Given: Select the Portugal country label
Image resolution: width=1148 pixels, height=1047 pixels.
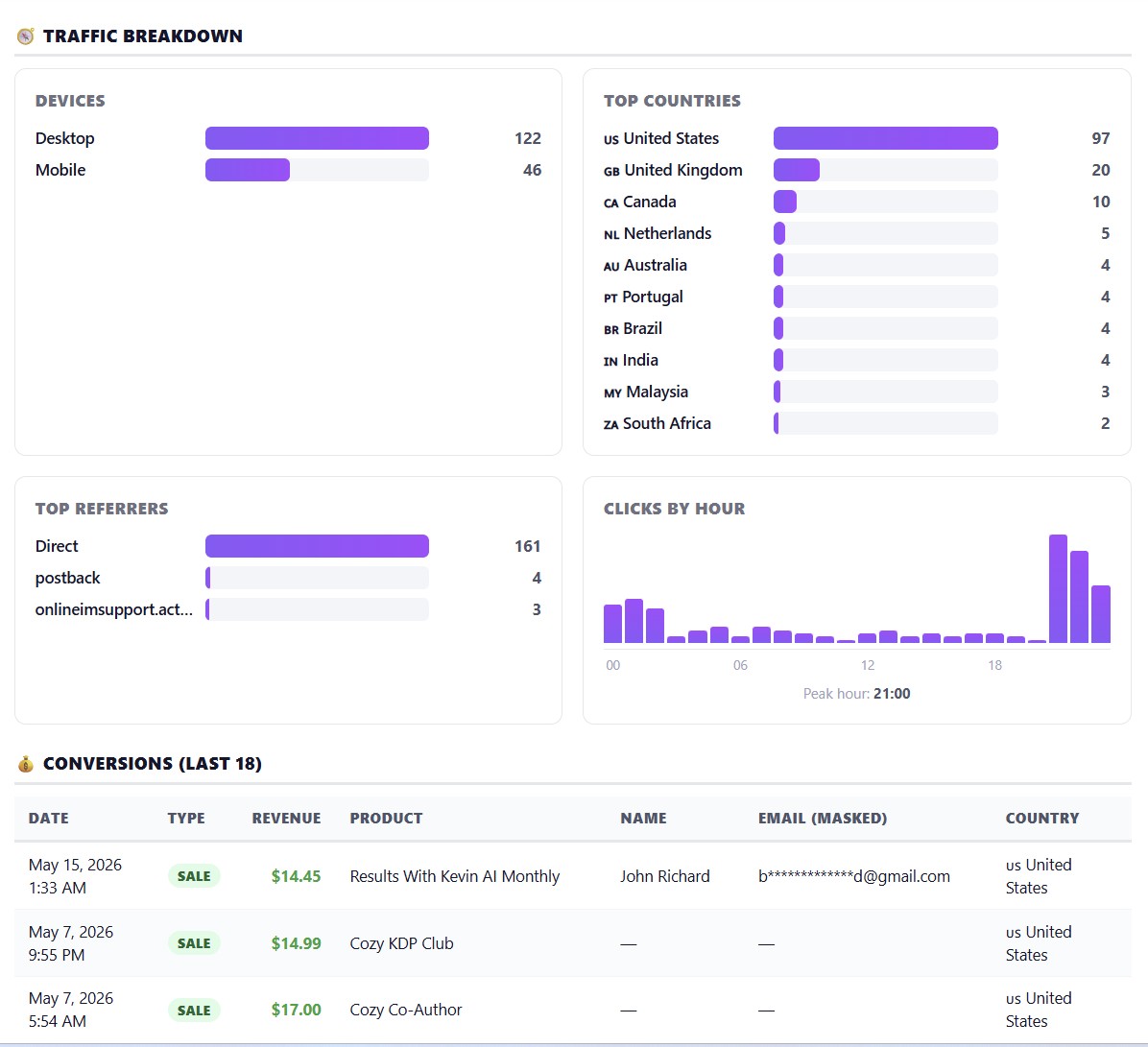Looking at the screenshot, I should [x=643, y=297].
